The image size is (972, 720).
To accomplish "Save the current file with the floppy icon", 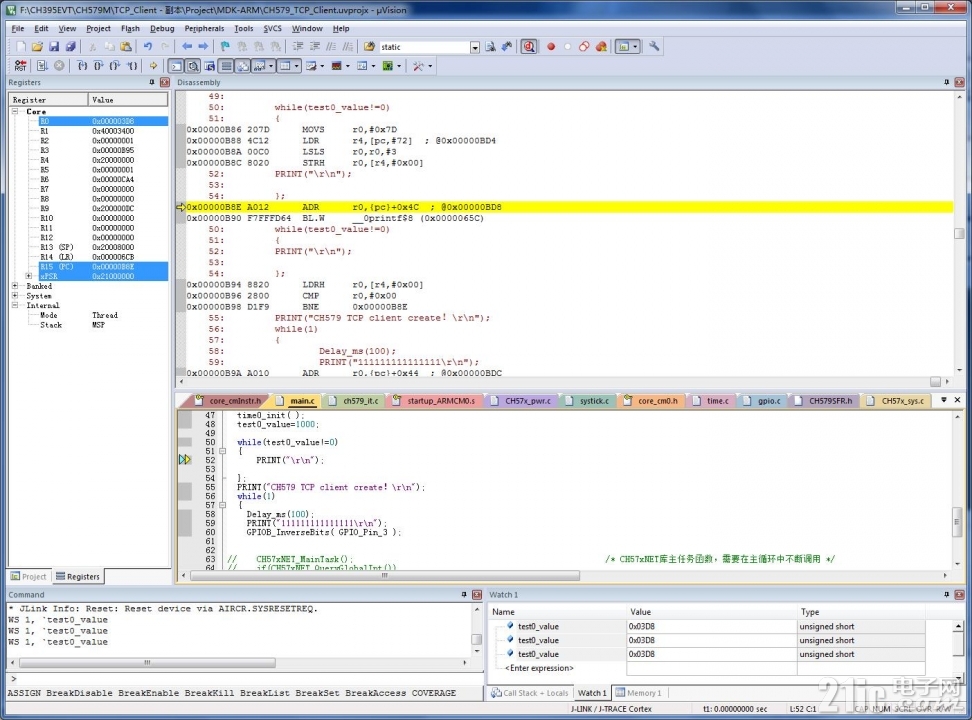I will (54, 47).
